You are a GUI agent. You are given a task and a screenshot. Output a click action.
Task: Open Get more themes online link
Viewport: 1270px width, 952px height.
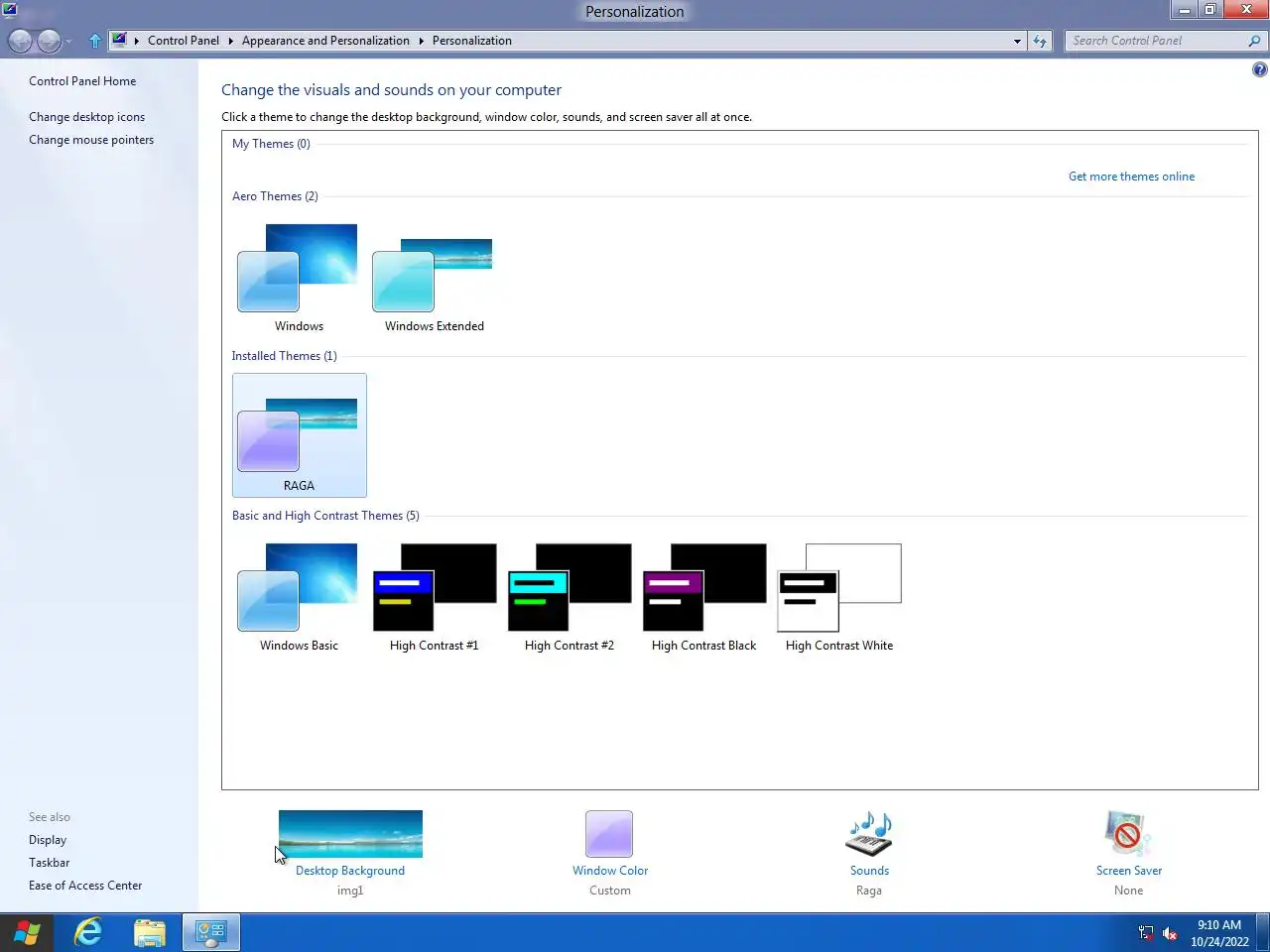[1131, 177]
